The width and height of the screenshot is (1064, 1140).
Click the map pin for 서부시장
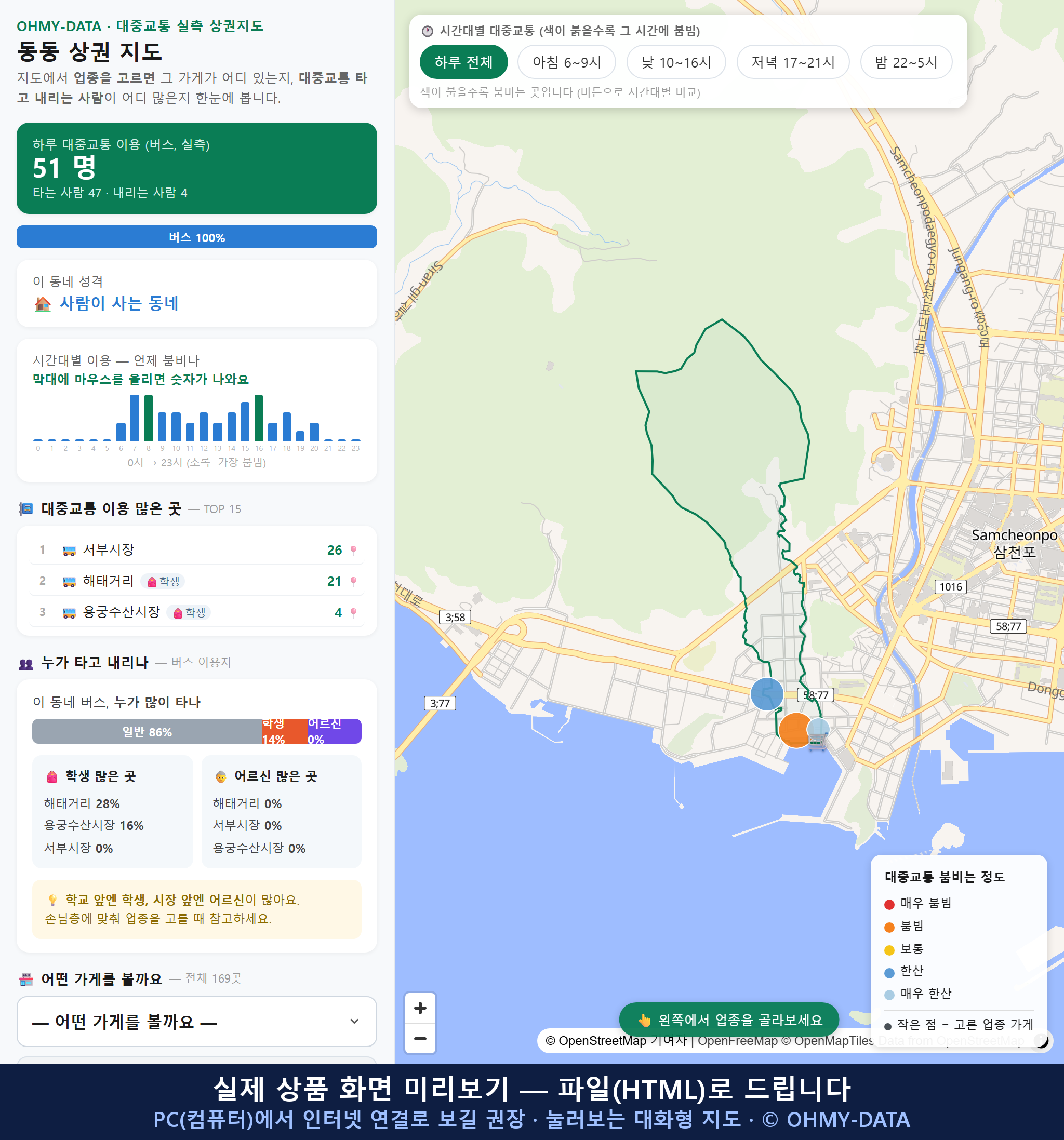pos(353,550)
